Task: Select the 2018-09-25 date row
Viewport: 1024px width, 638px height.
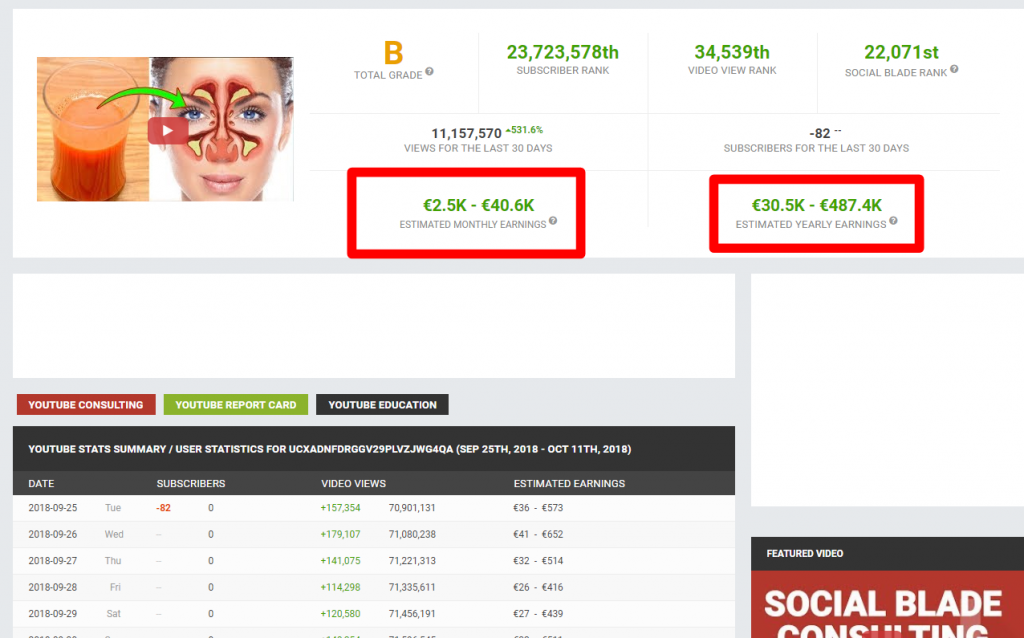Action: click(374, 507)
